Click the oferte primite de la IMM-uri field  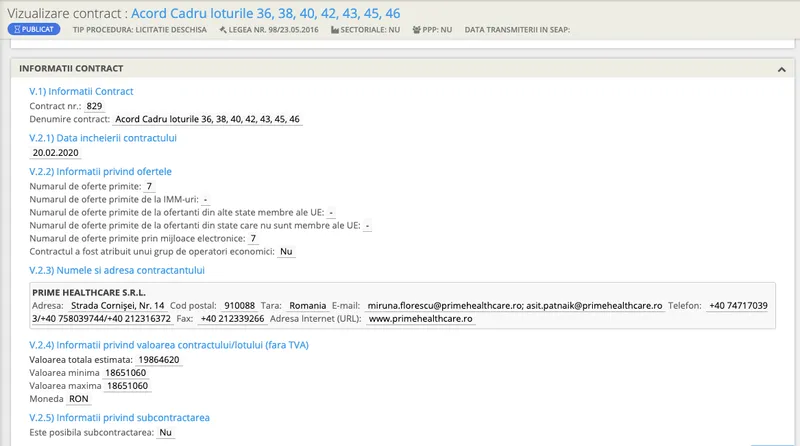click(x=205, y=199)
